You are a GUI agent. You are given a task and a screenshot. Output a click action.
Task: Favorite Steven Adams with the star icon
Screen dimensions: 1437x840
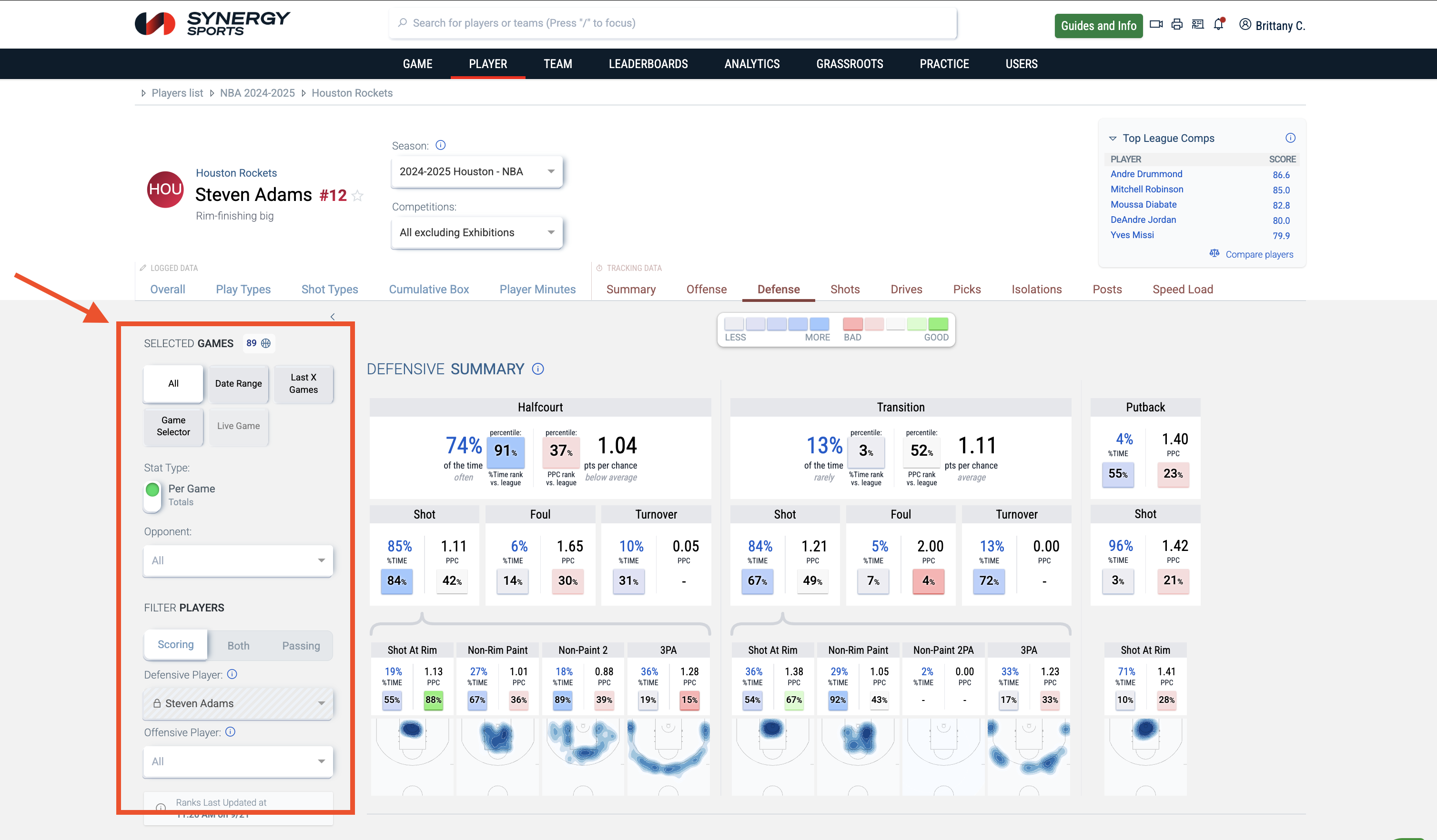coord(357,196)
